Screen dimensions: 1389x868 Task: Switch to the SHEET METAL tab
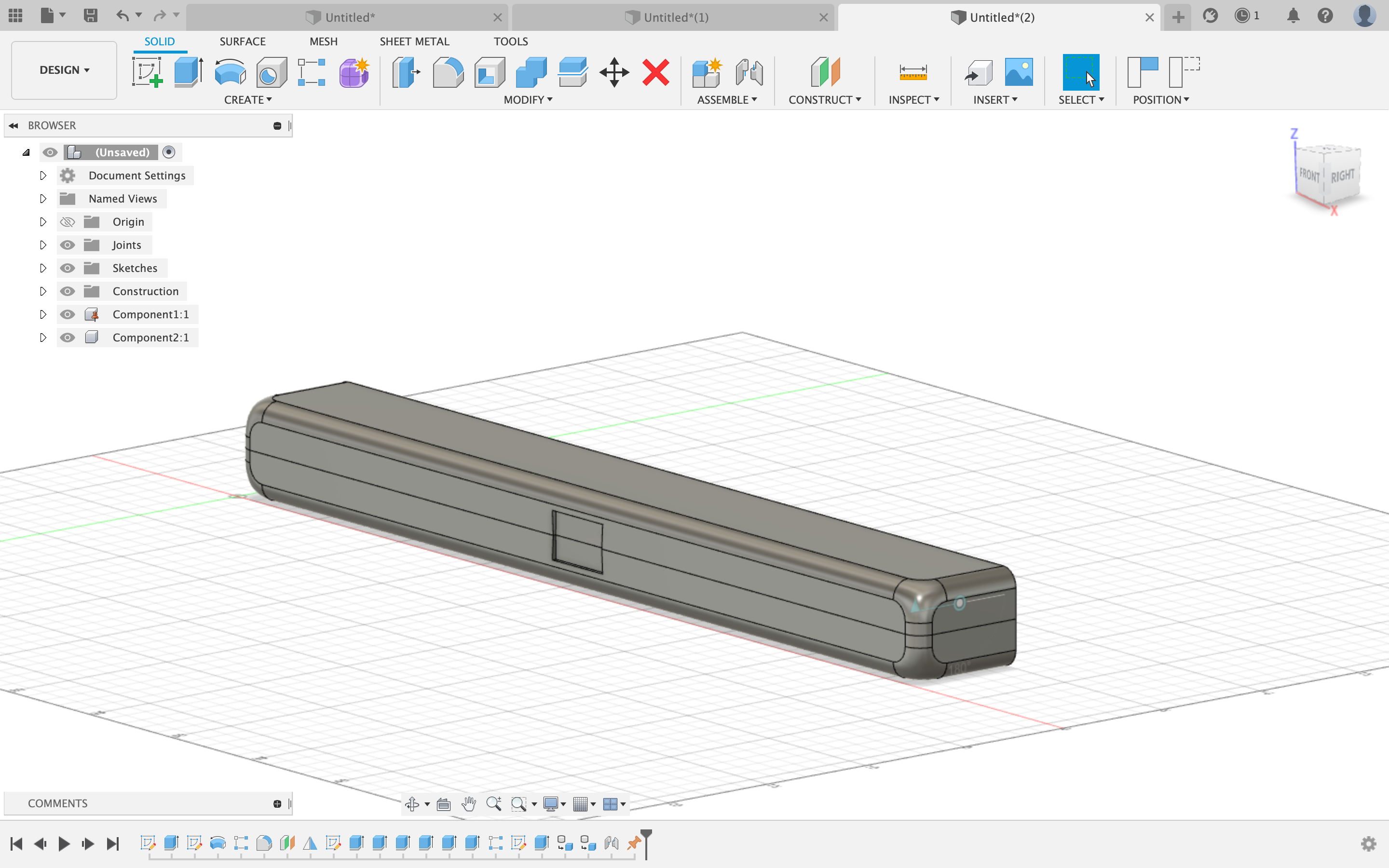click(x=414, y=41)
